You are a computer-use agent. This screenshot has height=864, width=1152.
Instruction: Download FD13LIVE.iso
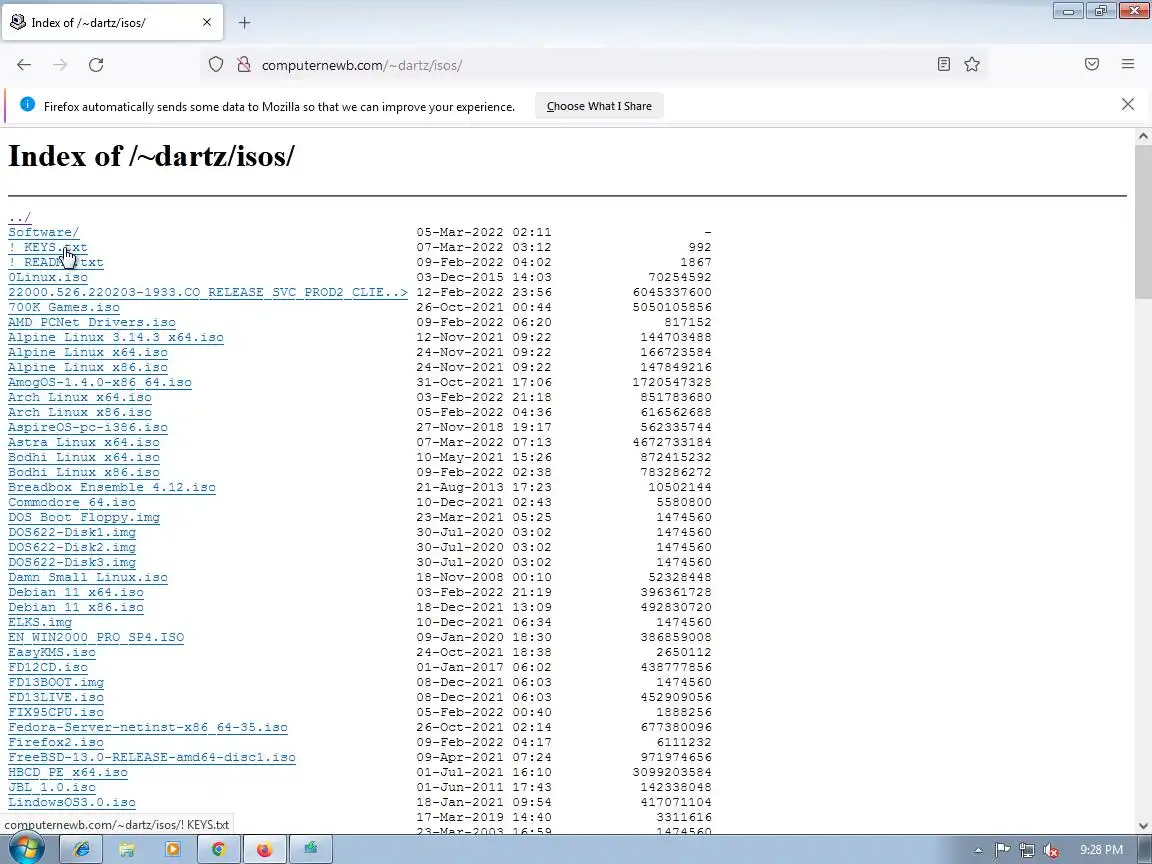coord(56,697)
